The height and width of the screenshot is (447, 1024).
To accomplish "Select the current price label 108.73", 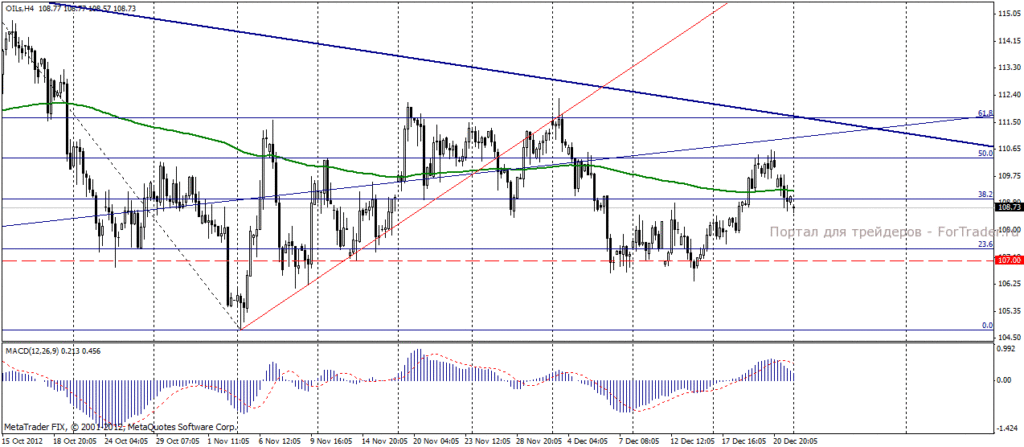I will click(1008, 207).
